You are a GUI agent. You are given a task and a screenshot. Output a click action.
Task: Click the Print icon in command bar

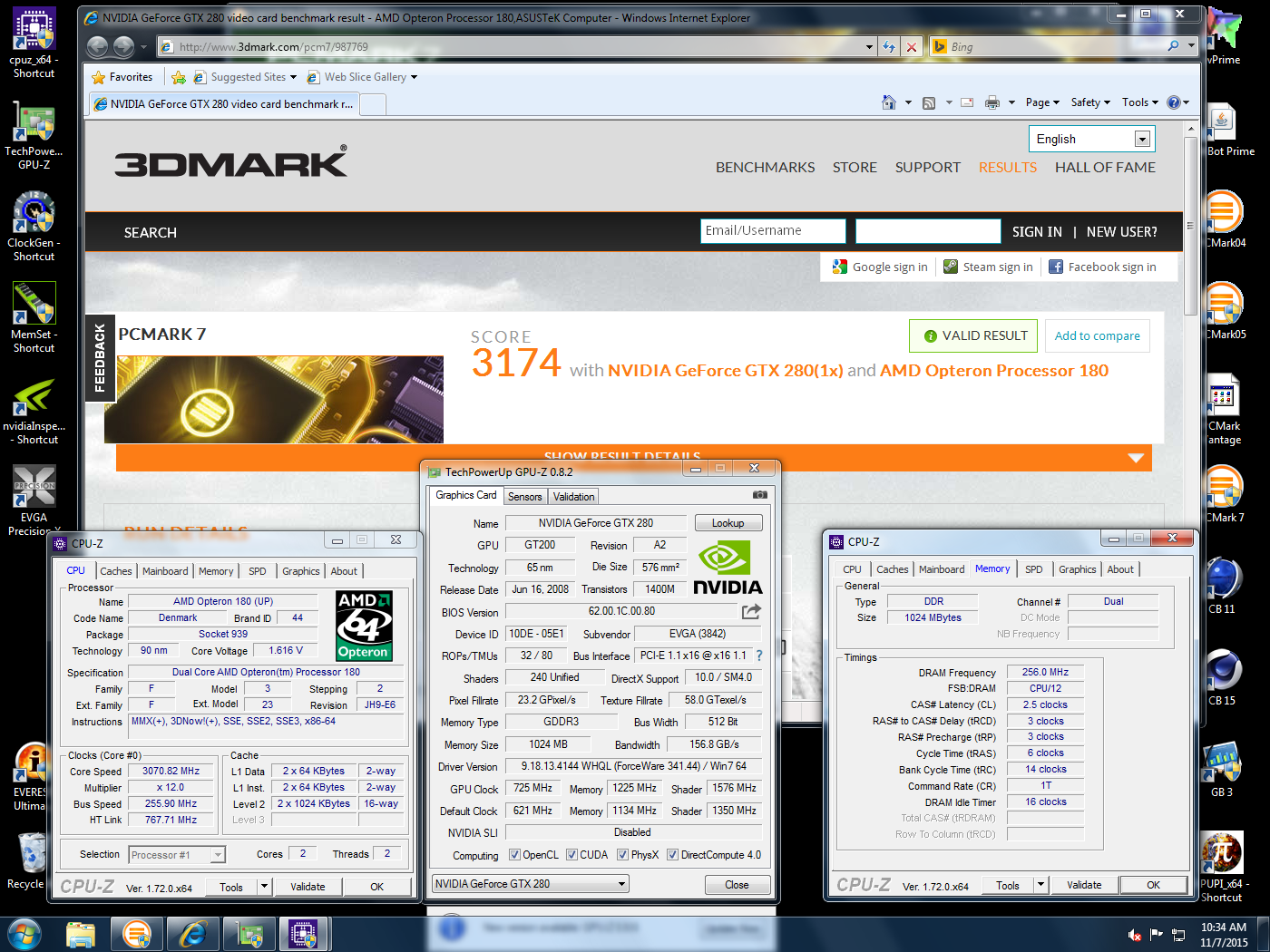click(992, 102)
